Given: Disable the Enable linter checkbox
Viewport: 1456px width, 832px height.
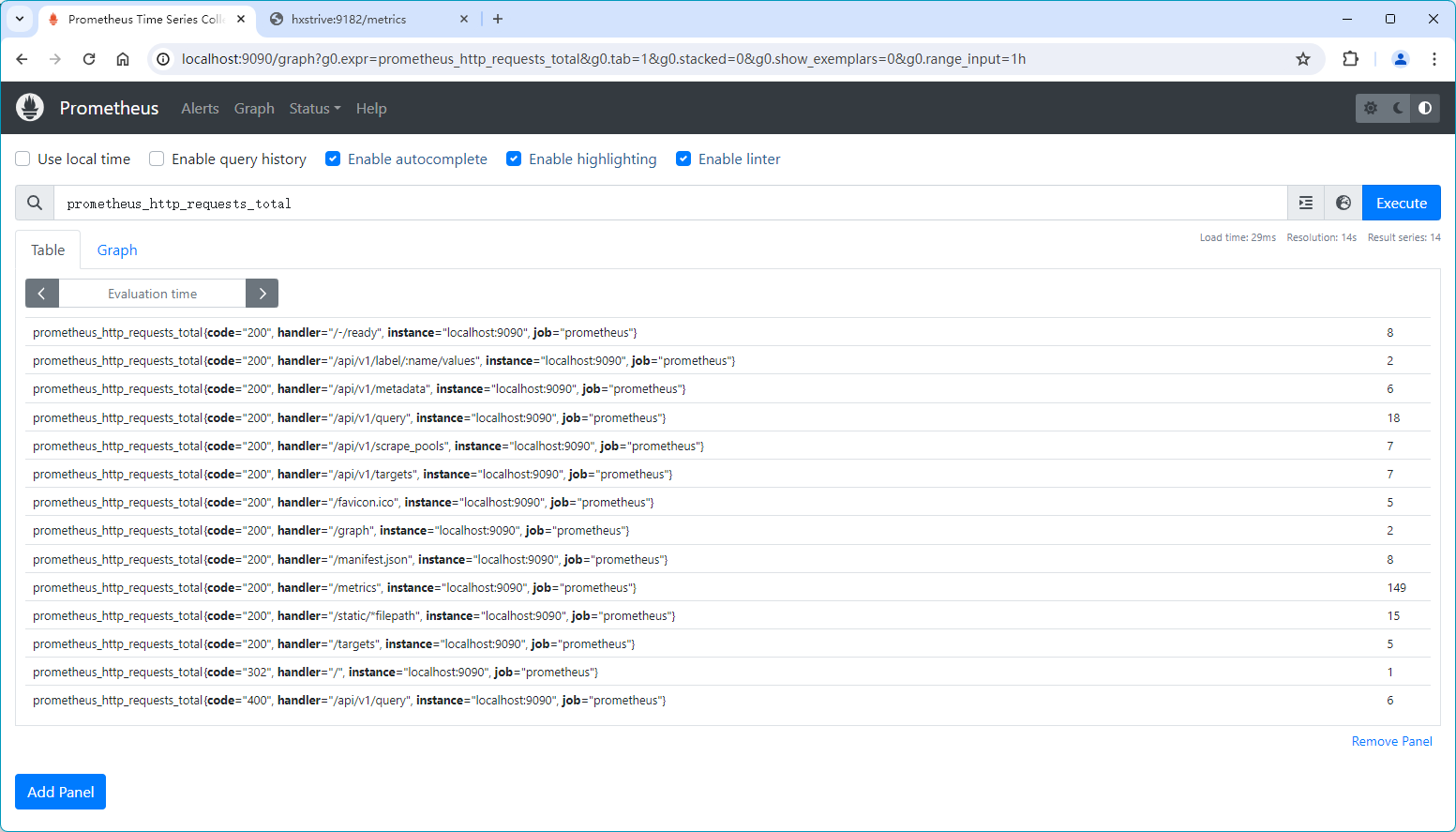Looking at the screenshot, I should (683, 159).
